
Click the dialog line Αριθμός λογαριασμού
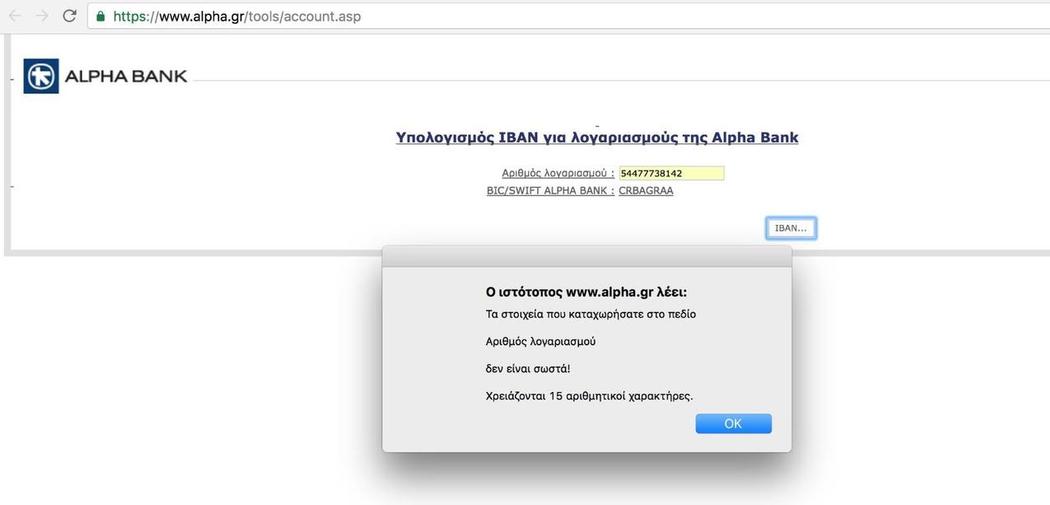(540, 342)
